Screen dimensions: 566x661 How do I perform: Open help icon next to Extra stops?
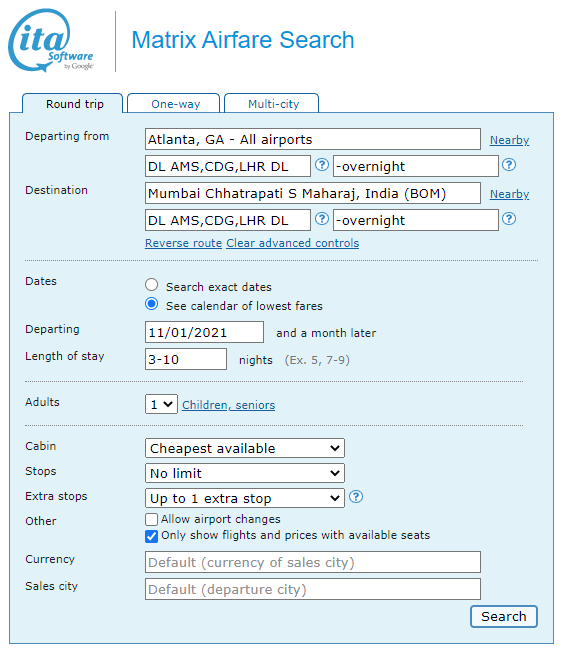[x=356, y=497]
